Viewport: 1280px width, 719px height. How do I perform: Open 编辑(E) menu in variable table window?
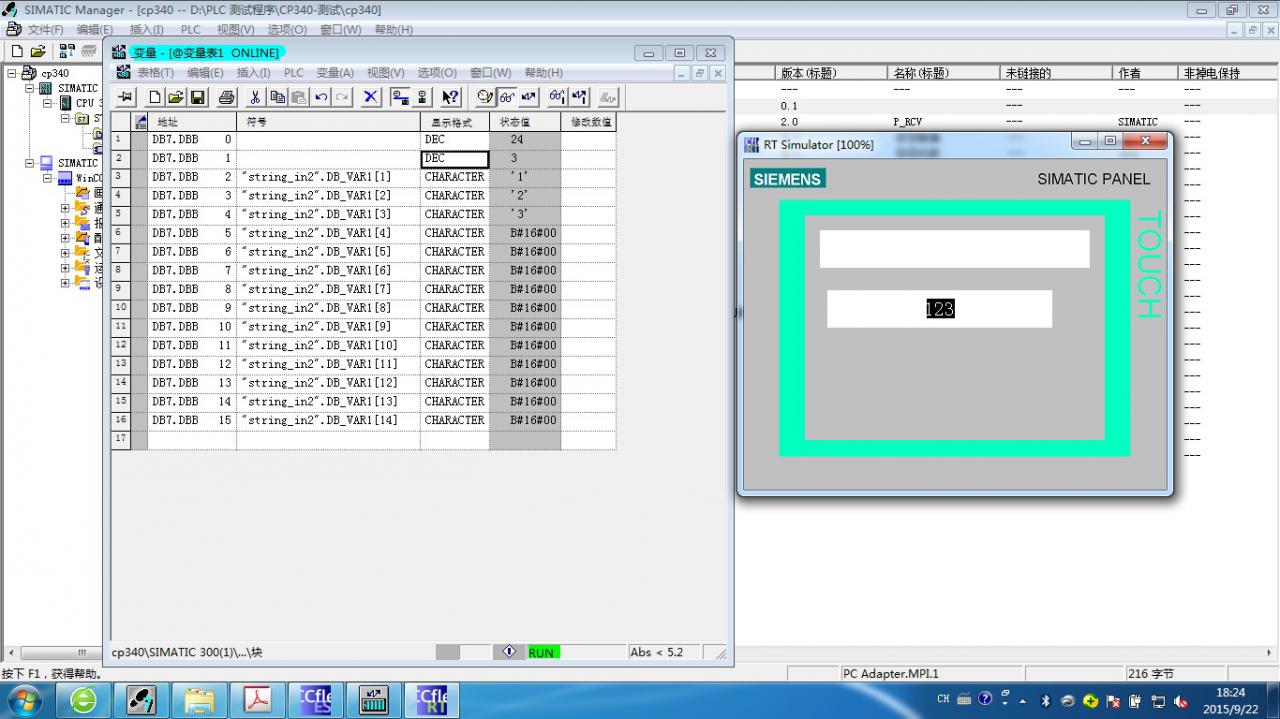click(205, 73)
